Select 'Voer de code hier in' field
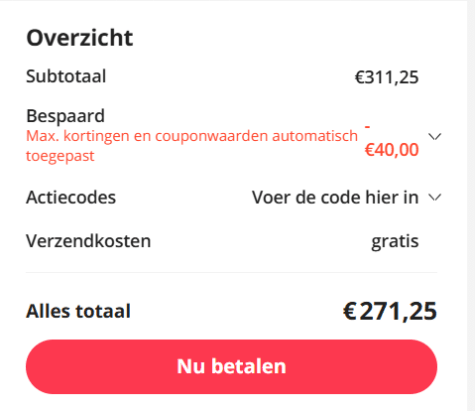The height and width of the screenshot is (411, 475). coord(335,197)
